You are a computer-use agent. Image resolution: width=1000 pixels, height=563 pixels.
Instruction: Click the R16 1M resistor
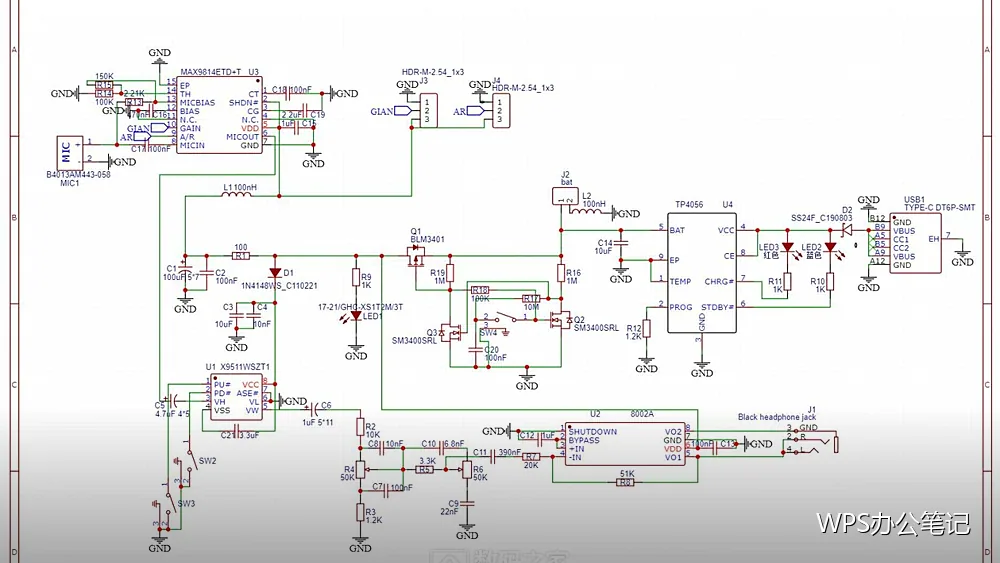[x=561, y=273]
